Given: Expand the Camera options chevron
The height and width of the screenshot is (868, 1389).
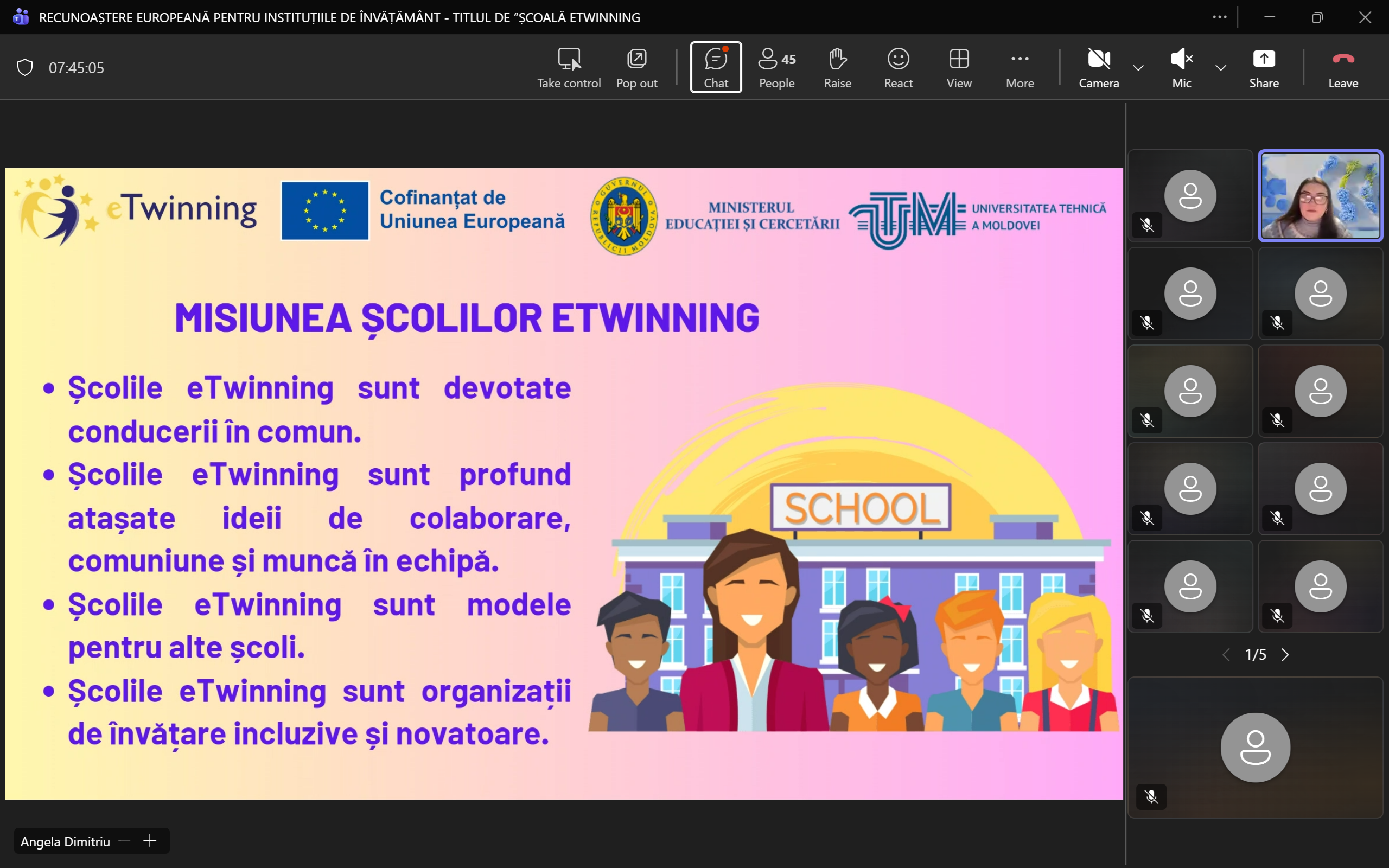Looking at the screenshot, I should 1138,68.
